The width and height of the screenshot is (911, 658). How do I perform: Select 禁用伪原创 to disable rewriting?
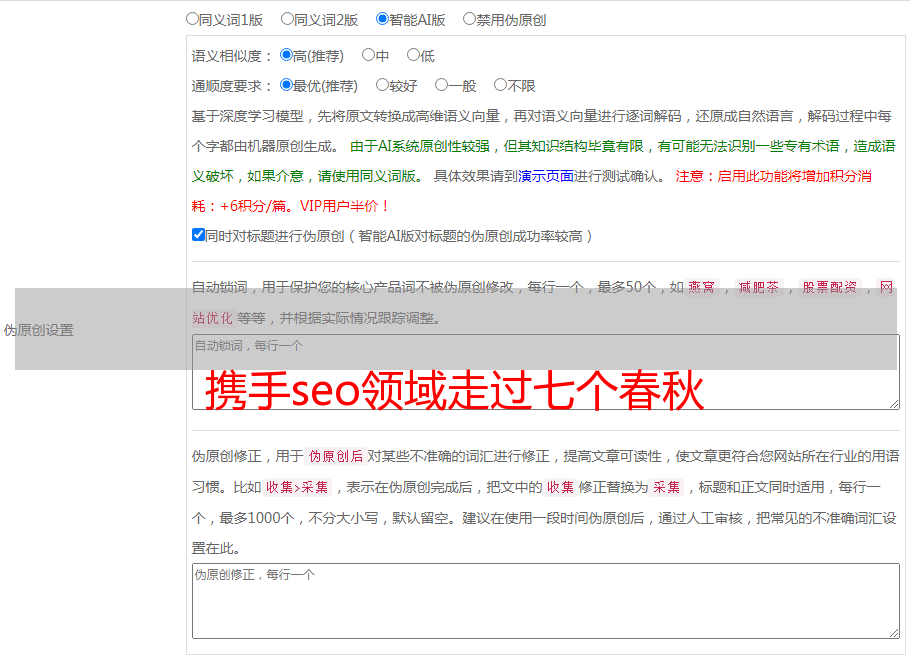(469, 19)
